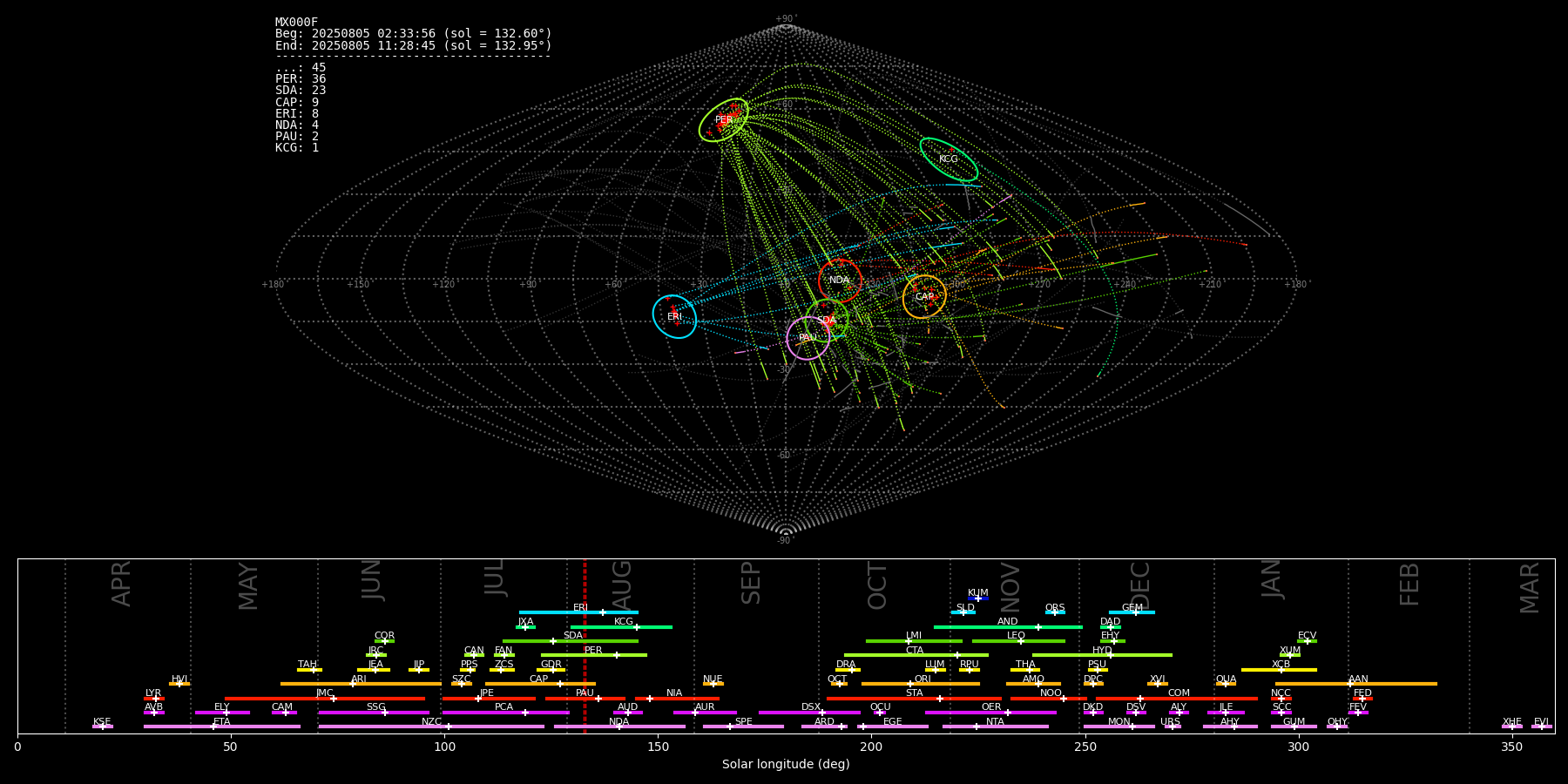
Task: Click the AND shower bar in timeline
Action: click(x=1008, y=626)
